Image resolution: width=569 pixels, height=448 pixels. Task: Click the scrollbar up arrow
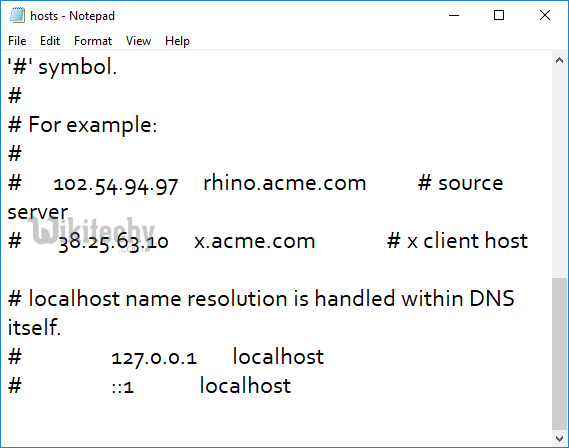[559, 61]
